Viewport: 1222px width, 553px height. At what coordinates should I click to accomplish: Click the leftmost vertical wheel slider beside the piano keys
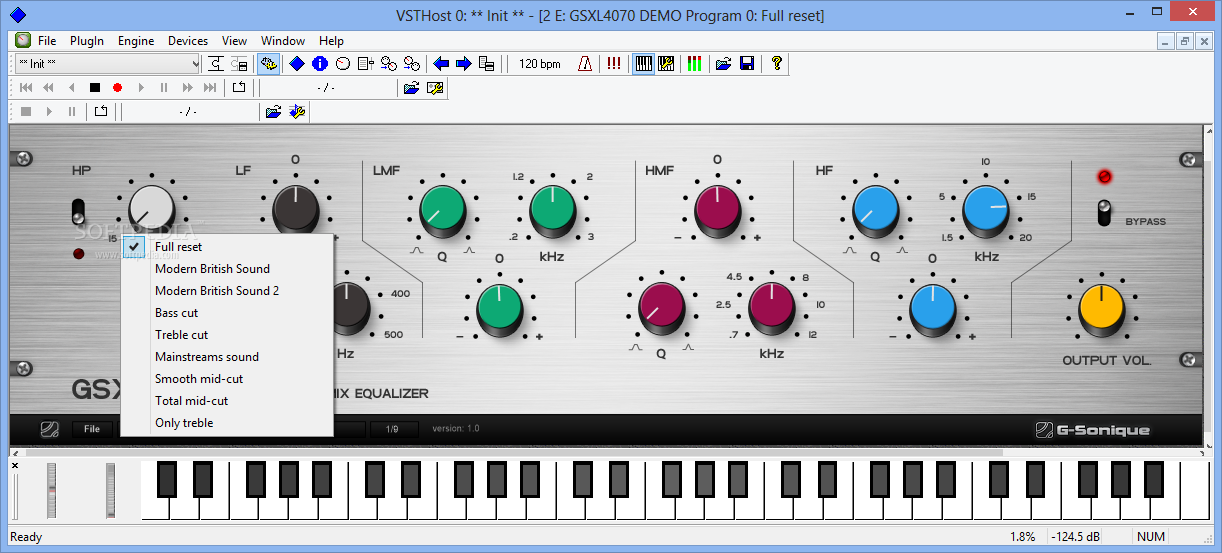pyautogui.click(x=52, y=490)
